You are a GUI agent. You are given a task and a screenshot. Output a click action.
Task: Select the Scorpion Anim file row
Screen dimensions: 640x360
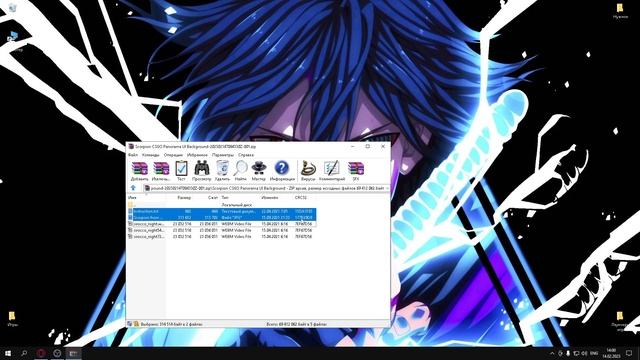pos(221,218)
